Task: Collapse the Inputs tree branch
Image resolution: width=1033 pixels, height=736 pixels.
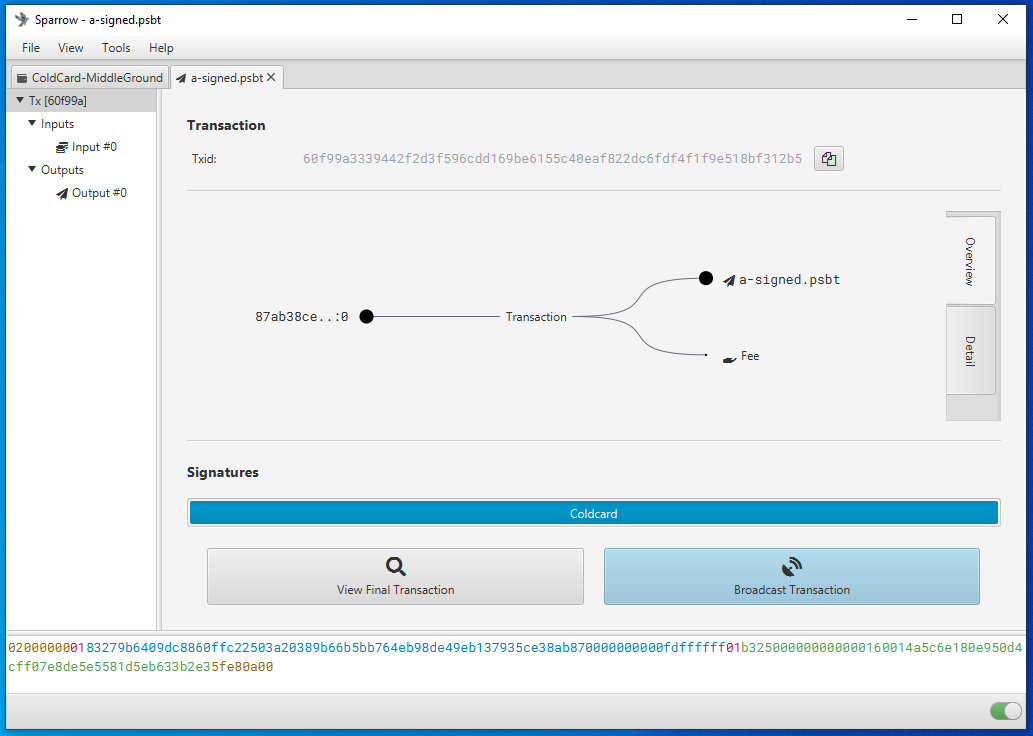Action: [x=32, y=123]
